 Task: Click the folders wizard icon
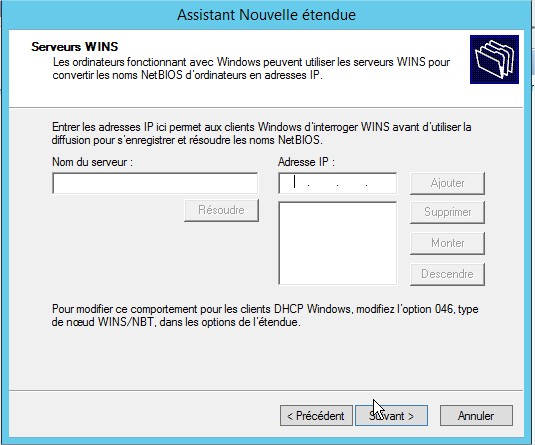coord(494,59)
